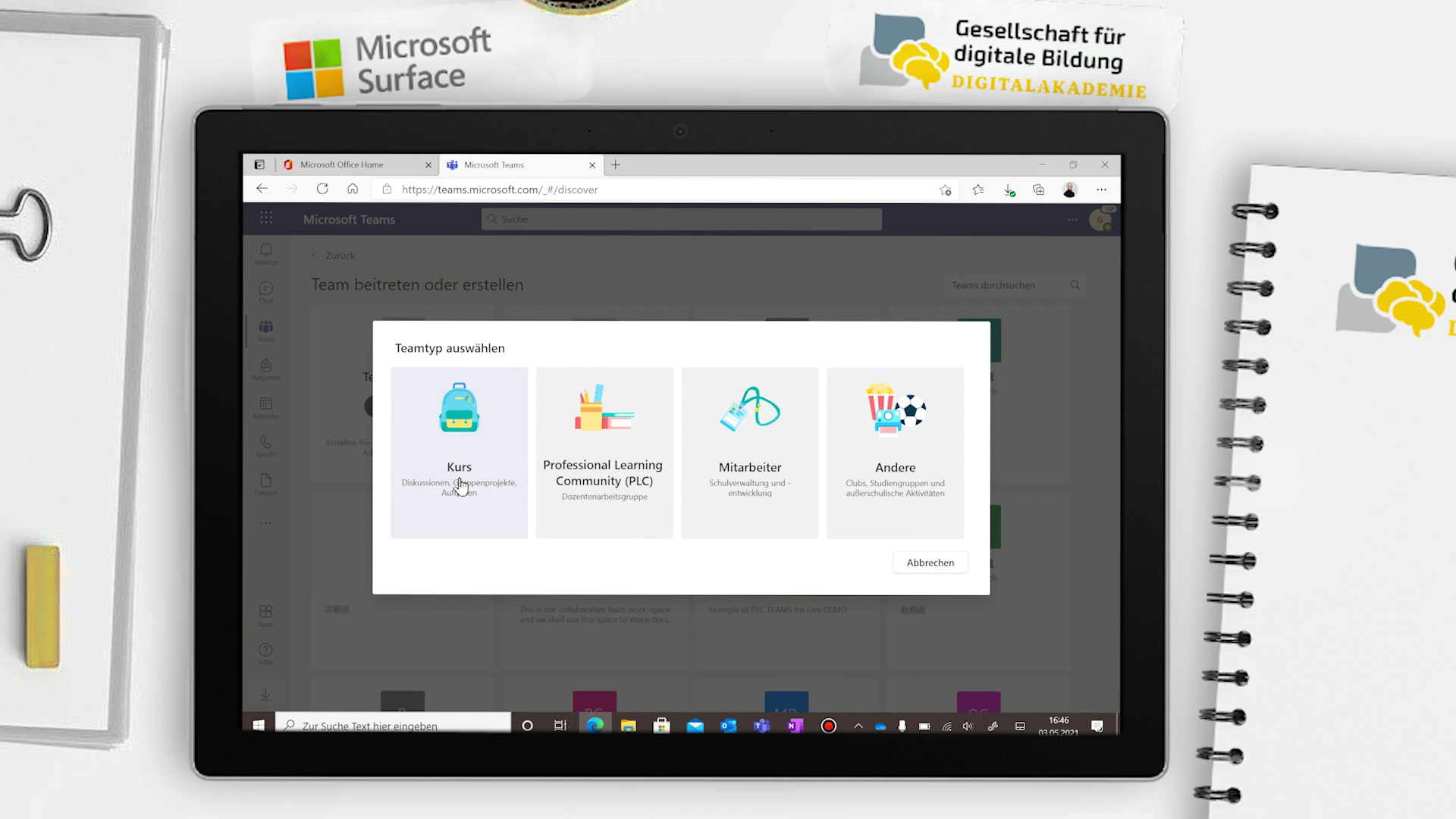
Task: Open Task View on taskbar
Action: coord(560,726)
